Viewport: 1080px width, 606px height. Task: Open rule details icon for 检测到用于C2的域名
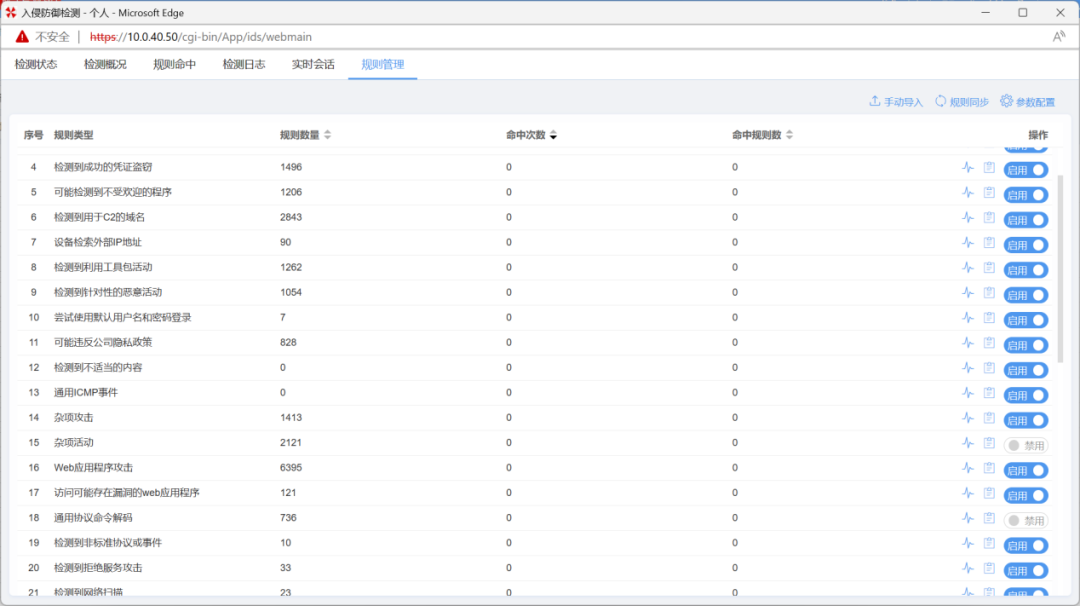click(x=989, y=218)
